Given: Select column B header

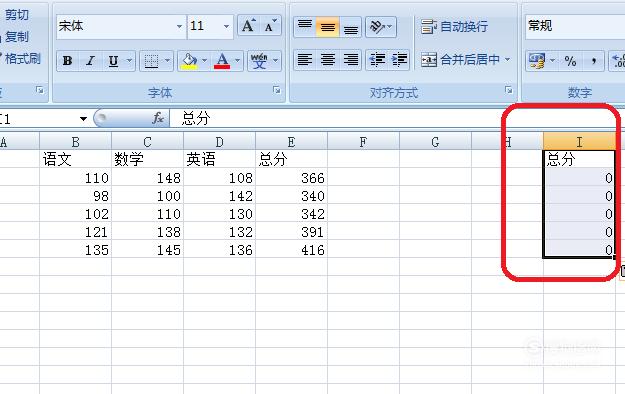Looking at the screenshot, I should pyautogui.click(x=75, y=142).
